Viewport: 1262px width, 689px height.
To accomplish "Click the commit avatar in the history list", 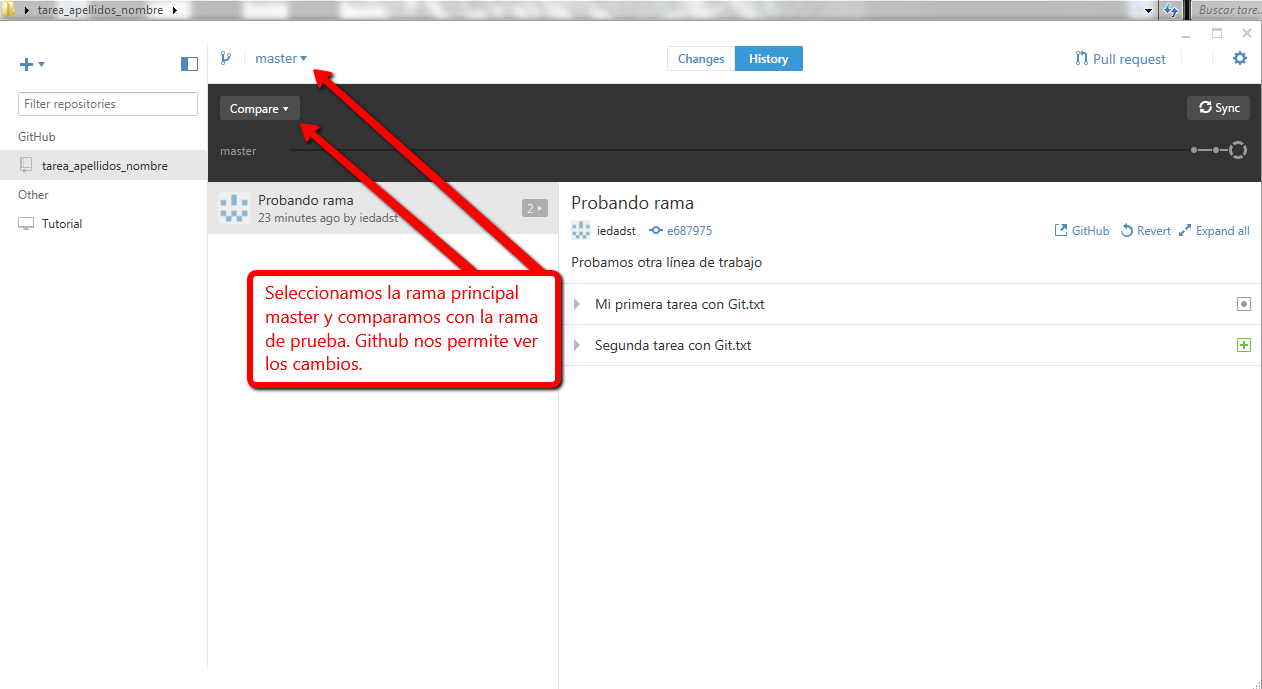I will (x=233, y=208).
